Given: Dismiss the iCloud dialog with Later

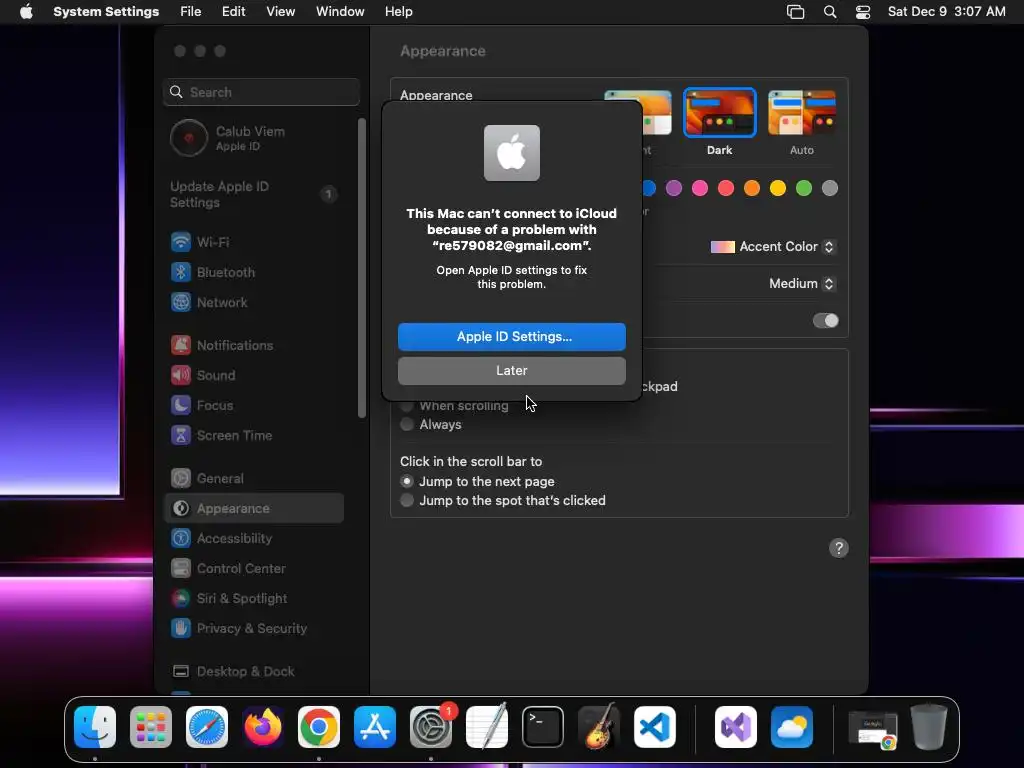Looking at the screenshot, I should point(512,371).
